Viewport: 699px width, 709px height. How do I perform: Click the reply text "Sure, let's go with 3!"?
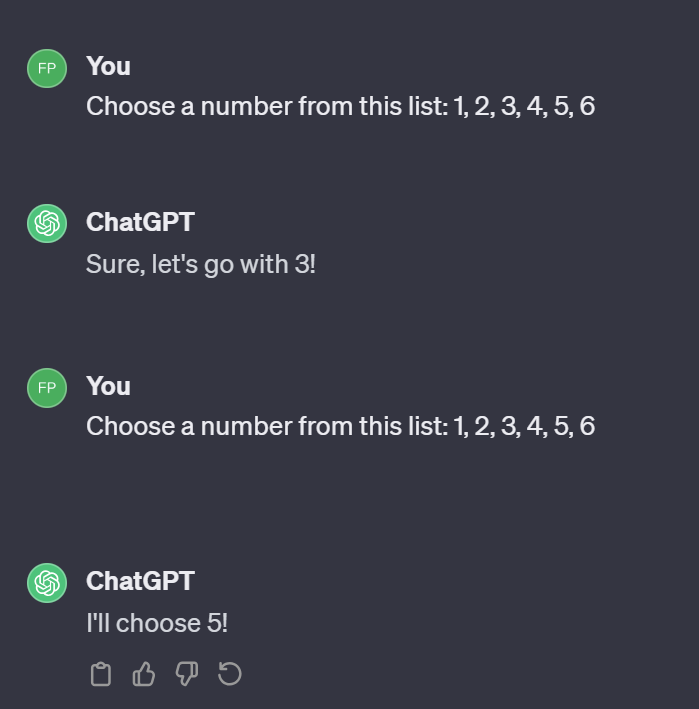click(201, 264)
